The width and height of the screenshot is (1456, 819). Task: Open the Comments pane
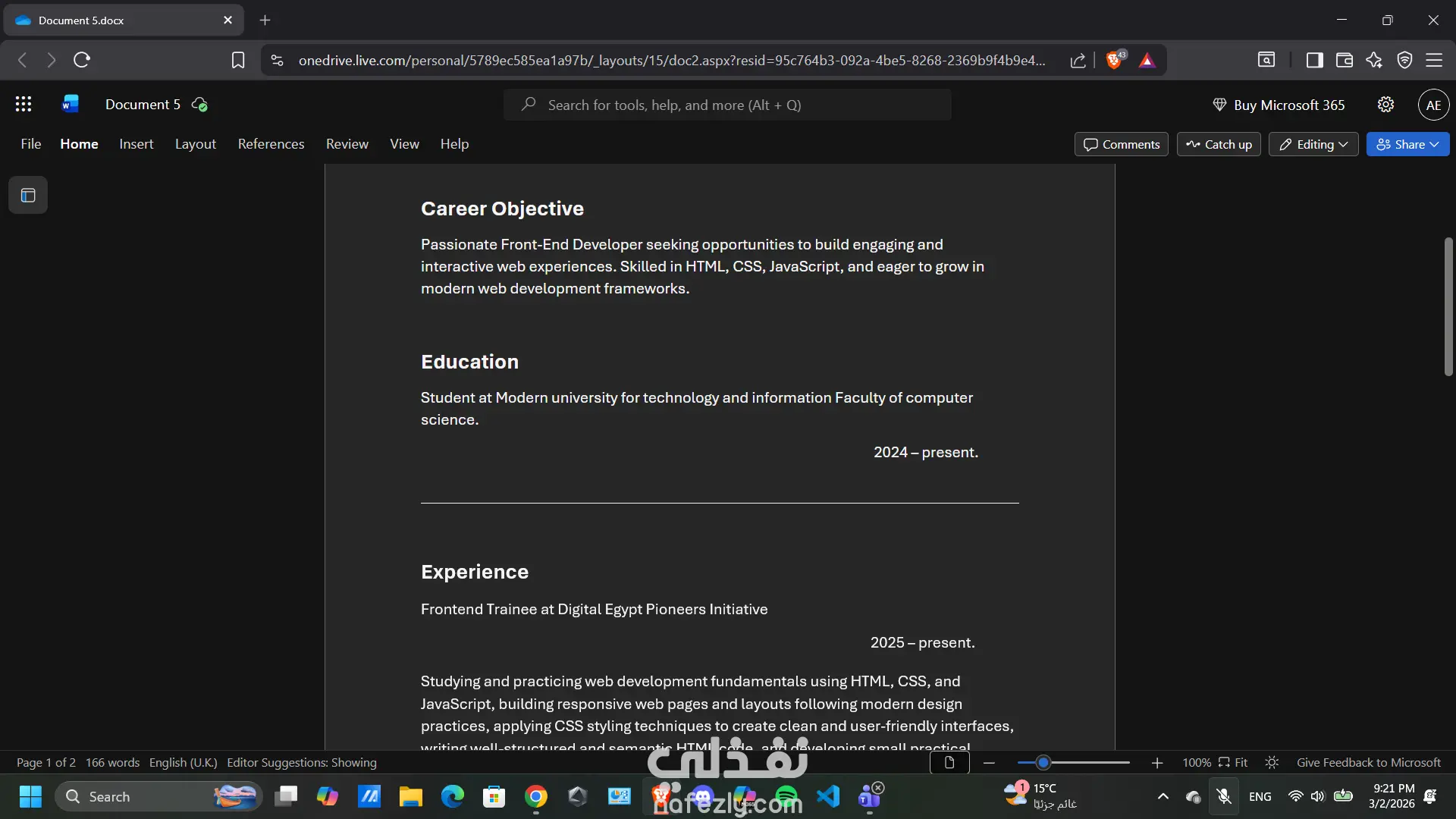1121,144
